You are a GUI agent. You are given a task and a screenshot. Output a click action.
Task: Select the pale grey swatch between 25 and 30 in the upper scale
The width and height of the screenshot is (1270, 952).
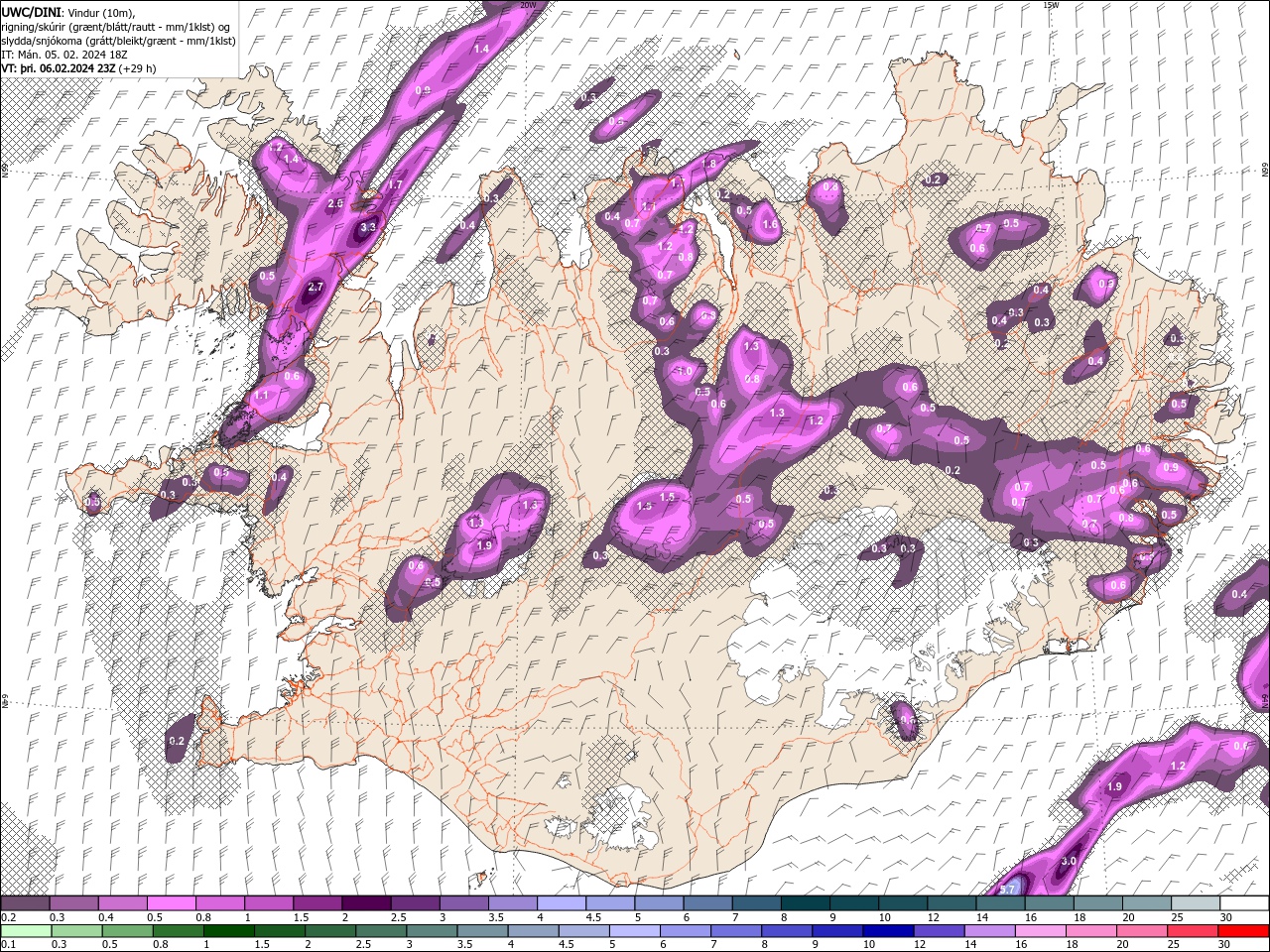1194,903
